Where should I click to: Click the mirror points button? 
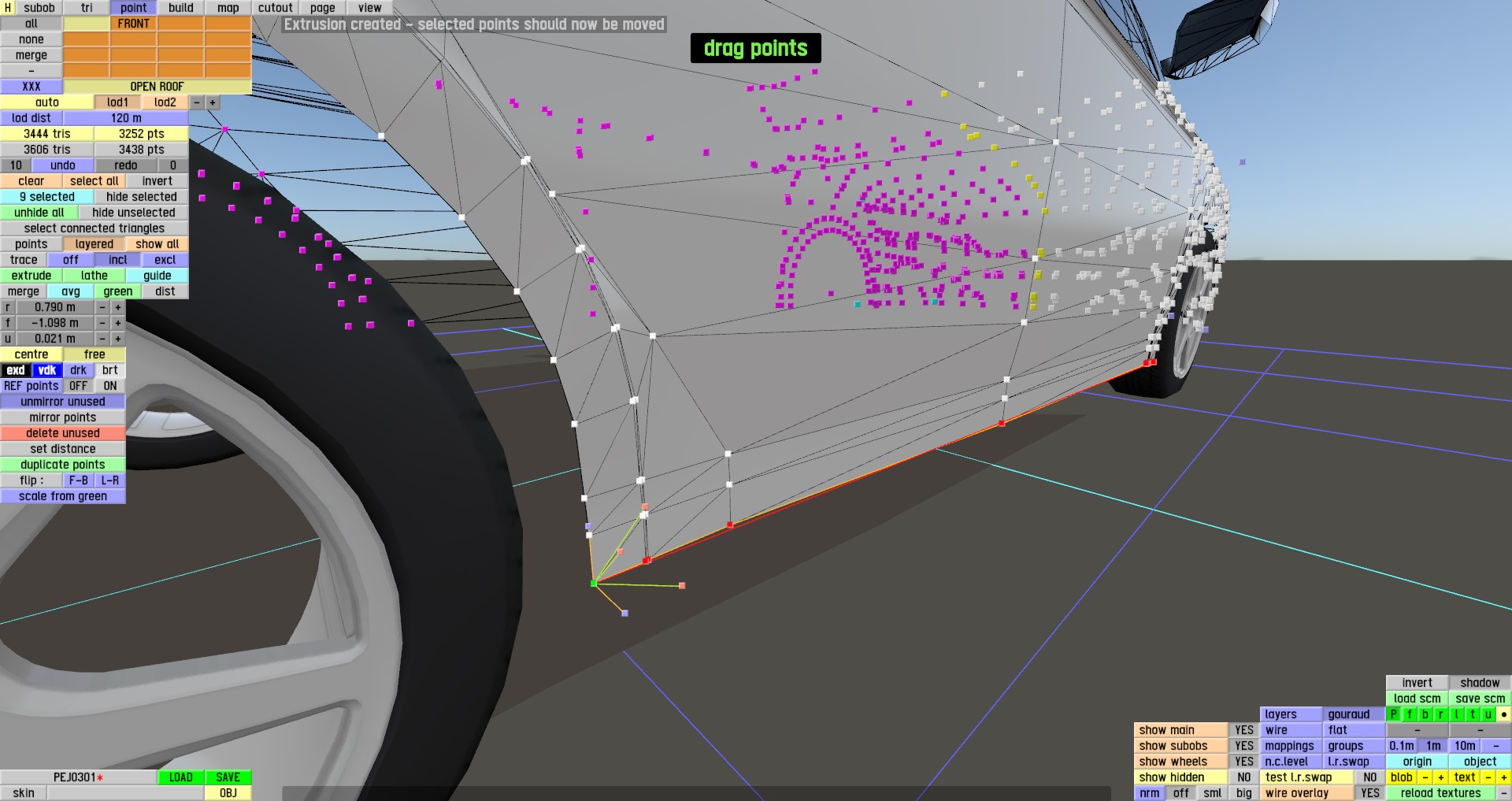[63, 417]
